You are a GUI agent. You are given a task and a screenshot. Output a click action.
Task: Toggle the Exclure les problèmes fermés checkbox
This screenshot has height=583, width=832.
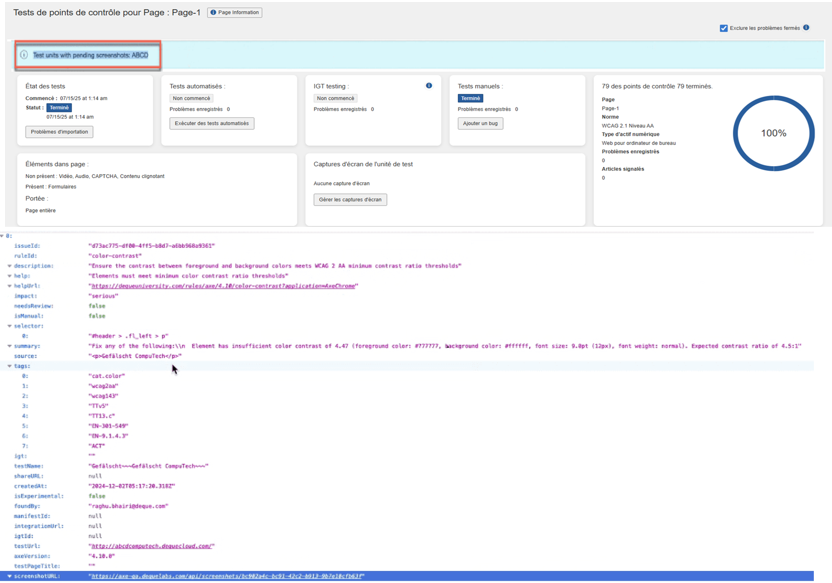724,28
